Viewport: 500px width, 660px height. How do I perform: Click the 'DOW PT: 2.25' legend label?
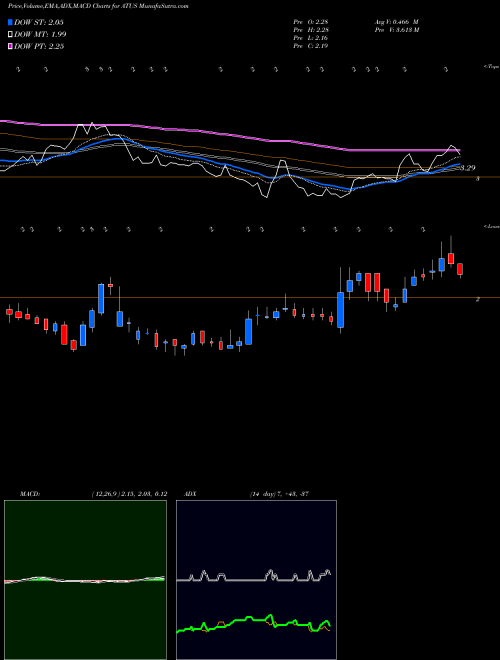pos(39,46)
